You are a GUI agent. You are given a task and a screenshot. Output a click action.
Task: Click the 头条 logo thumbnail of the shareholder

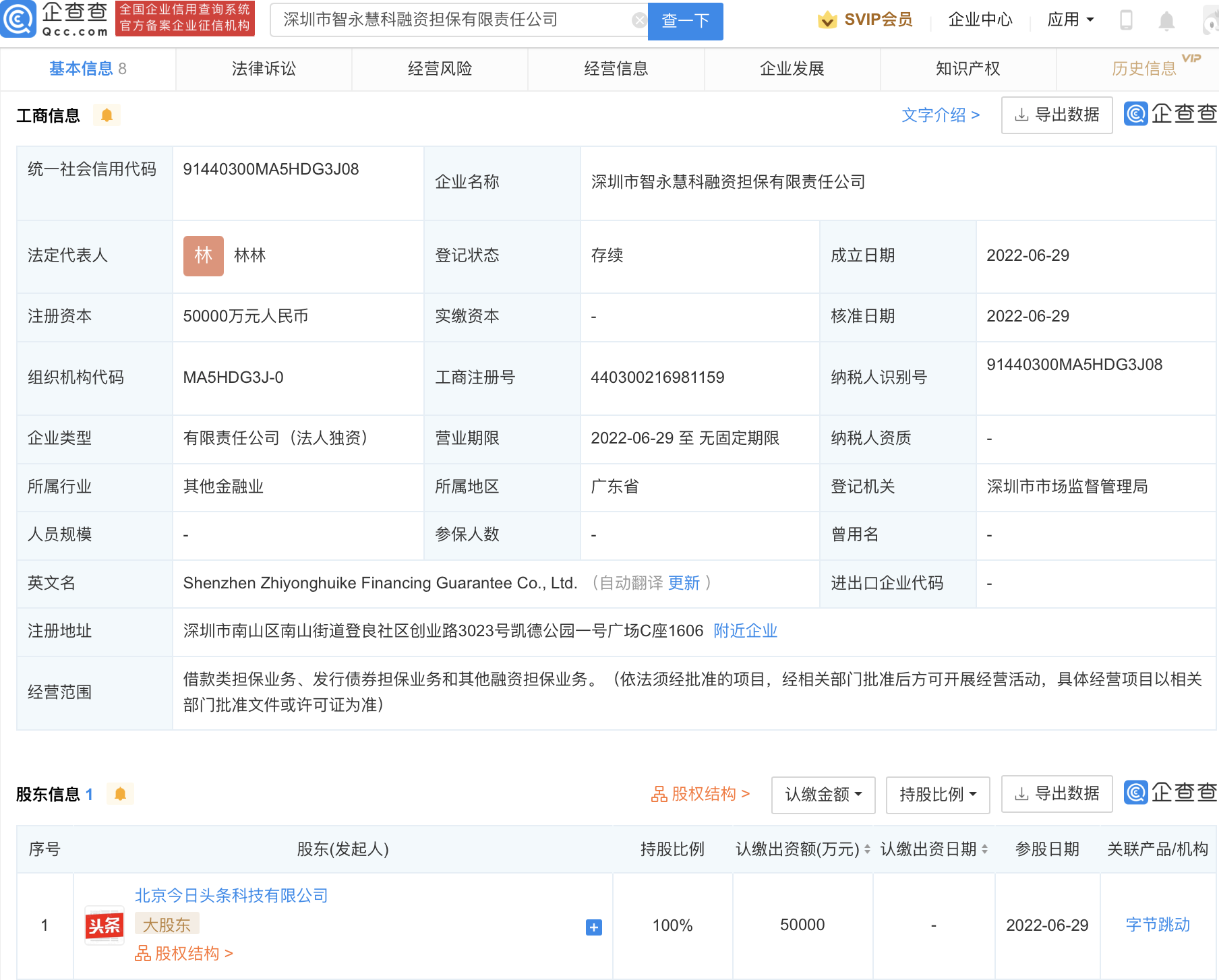coord(104,925)
